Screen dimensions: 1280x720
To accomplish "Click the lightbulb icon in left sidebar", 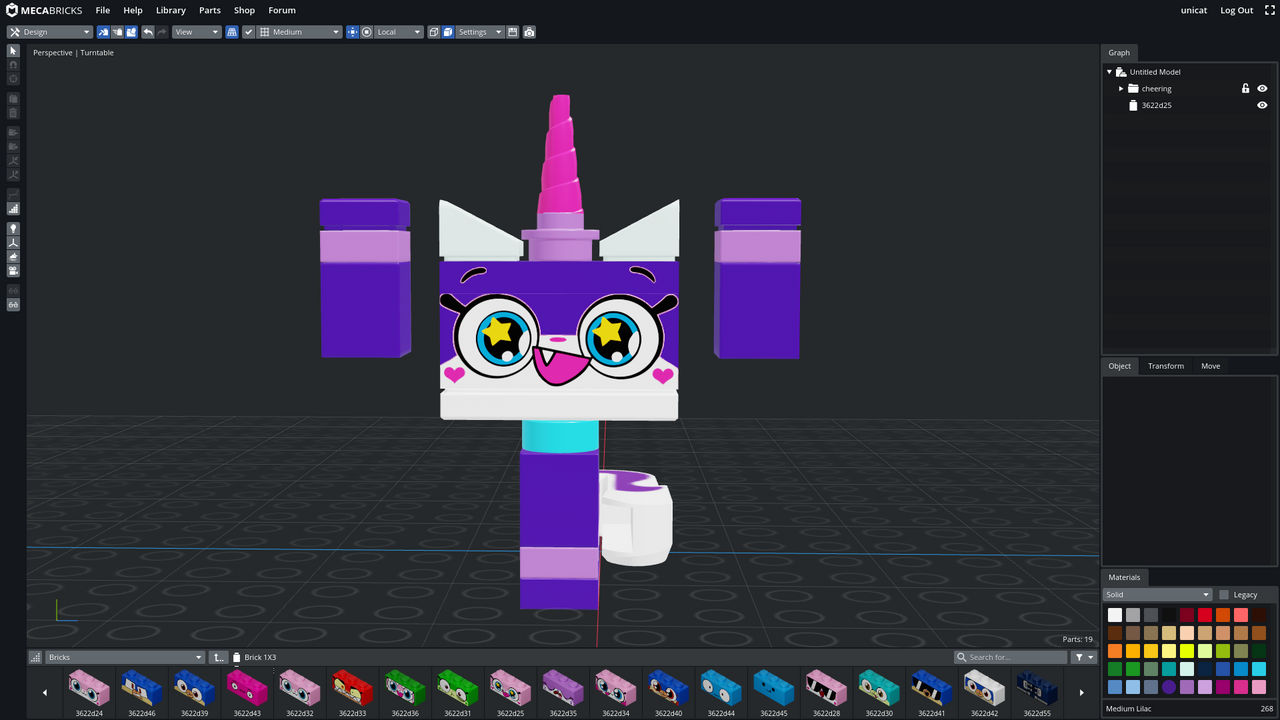I will click(x=13, y=228).
